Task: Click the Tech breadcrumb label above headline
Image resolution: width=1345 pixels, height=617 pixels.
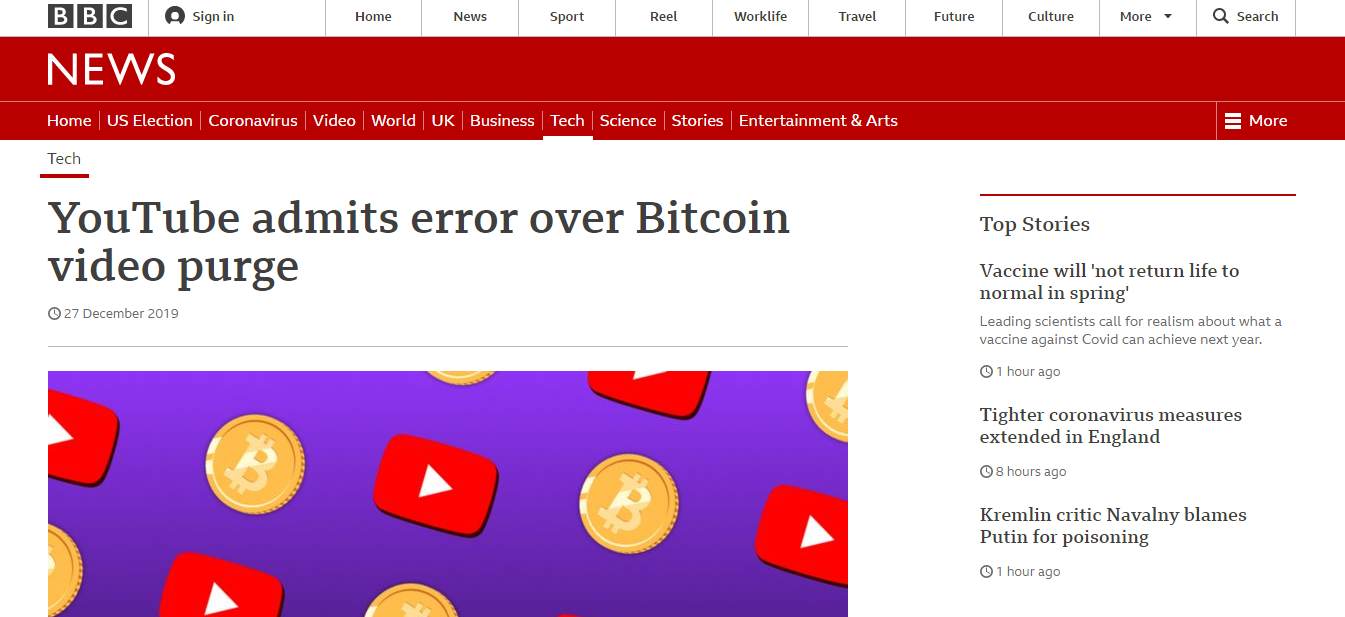Action: 64,159
